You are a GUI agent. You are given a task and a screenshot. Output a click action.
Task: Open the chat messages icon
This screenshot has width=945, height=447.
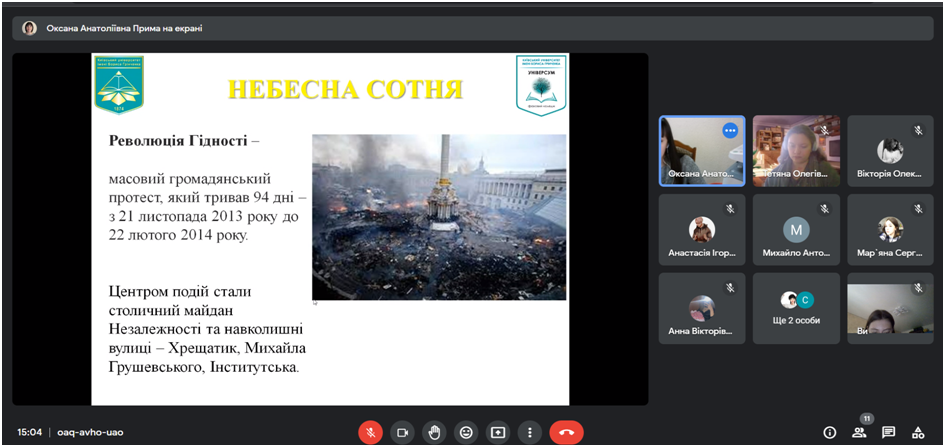888,432
